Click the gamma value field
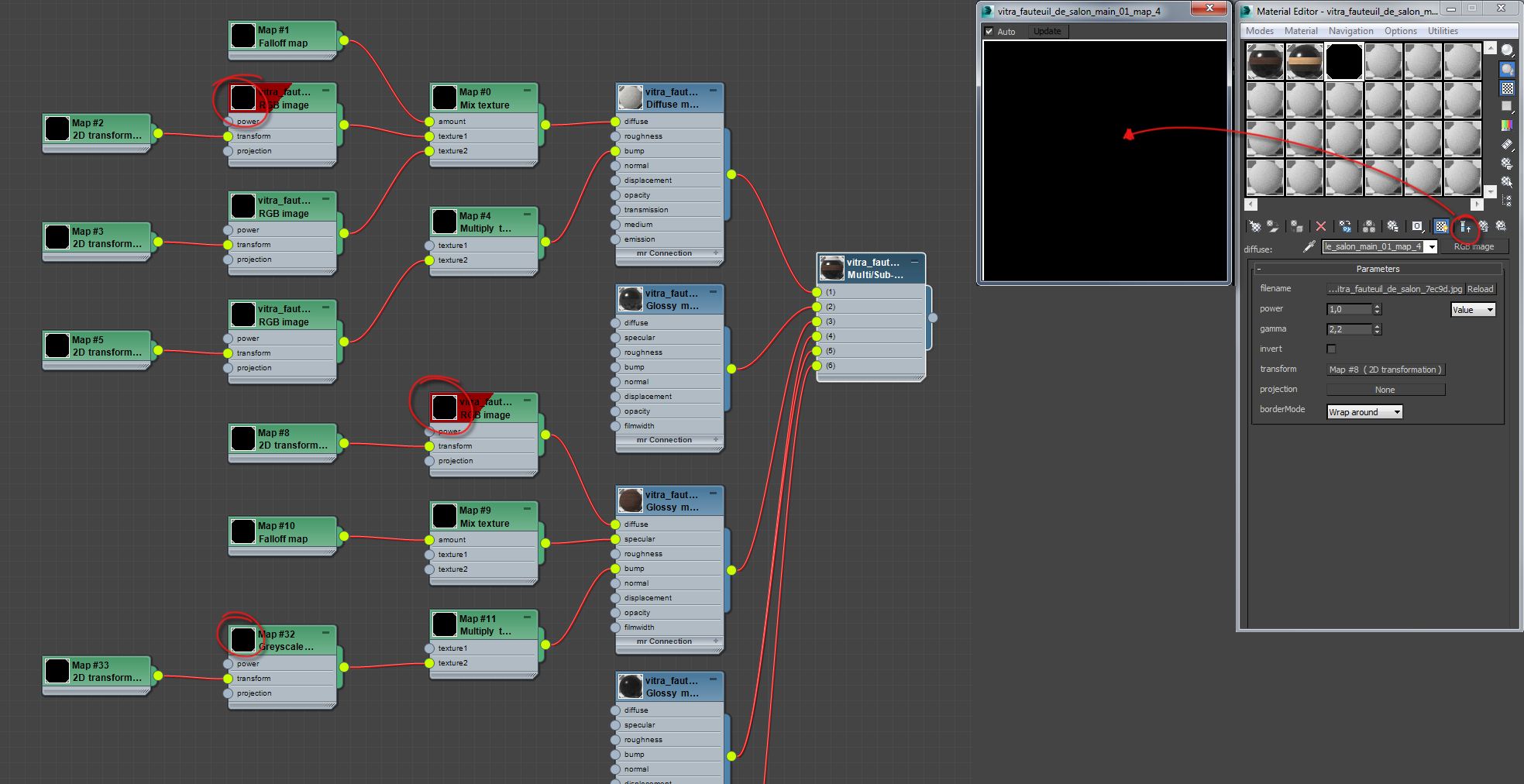Image resolution: width=1524 pixels, height=784 pixels. [x=1349, y=329]
